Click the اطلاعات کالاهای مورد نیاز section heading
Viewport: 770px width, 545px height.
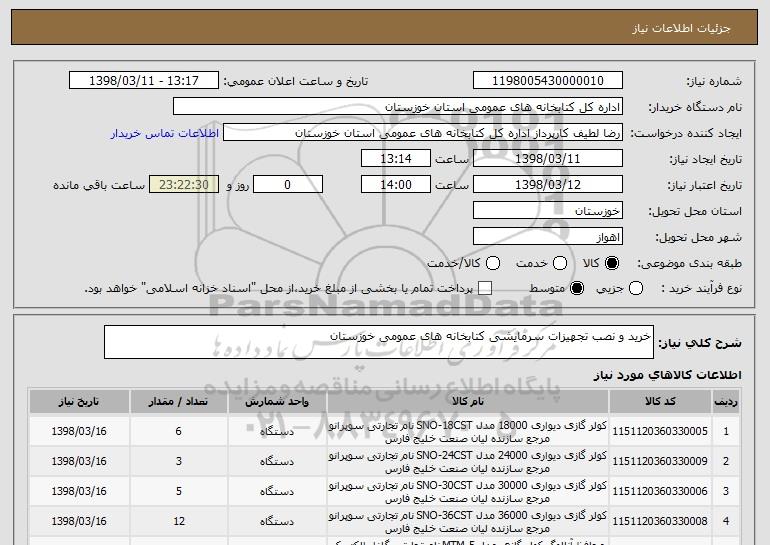(x=667, y=375)
